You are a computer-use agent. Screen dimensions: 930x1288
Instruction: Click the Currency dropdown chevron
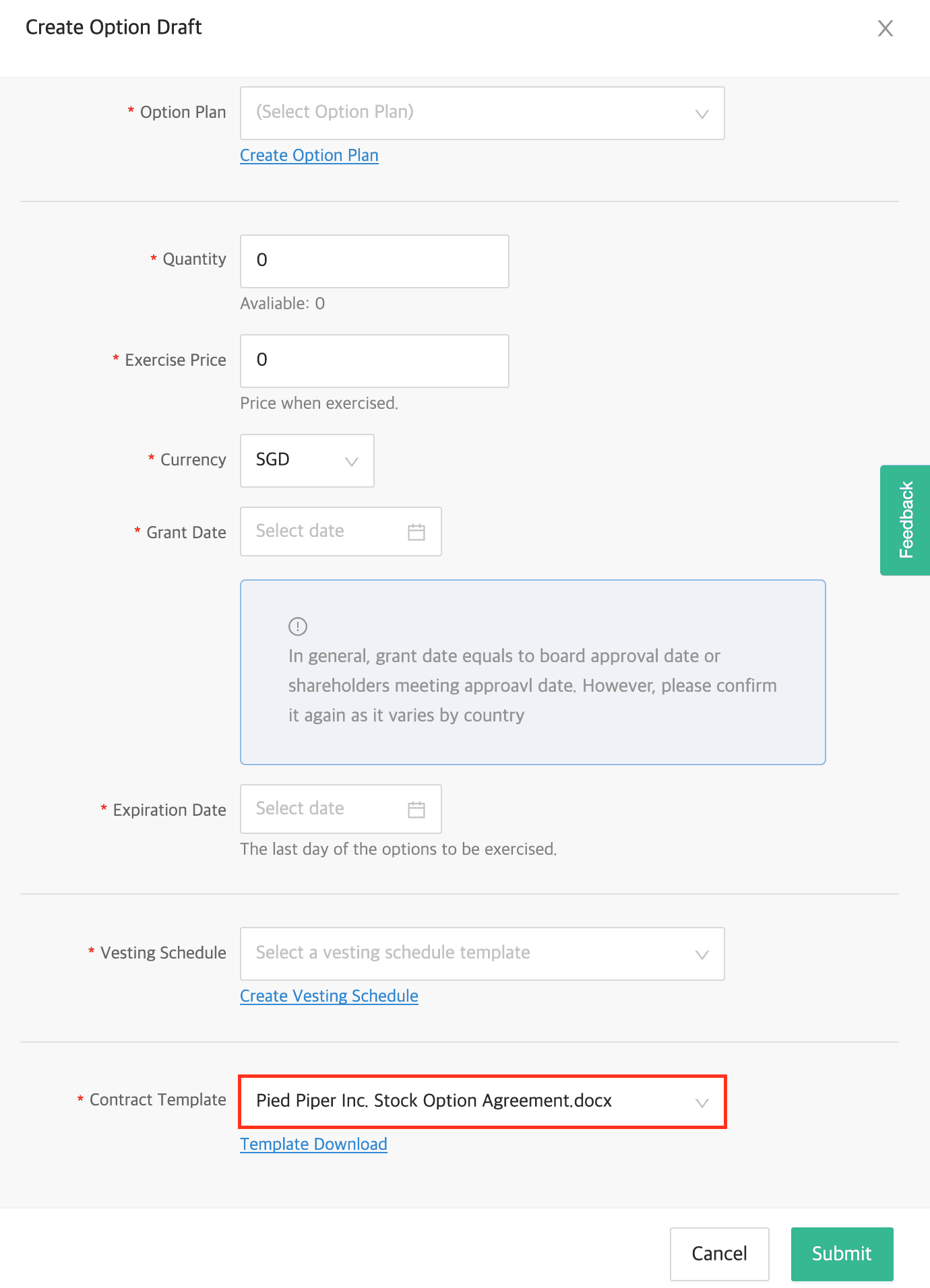click(x=351, y=462)
